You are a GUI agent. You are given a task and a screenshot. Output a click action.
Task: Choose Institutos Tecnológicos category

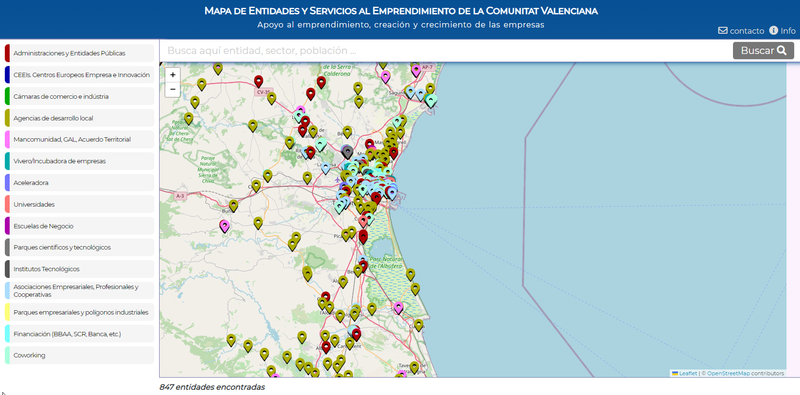click(79, 269)
